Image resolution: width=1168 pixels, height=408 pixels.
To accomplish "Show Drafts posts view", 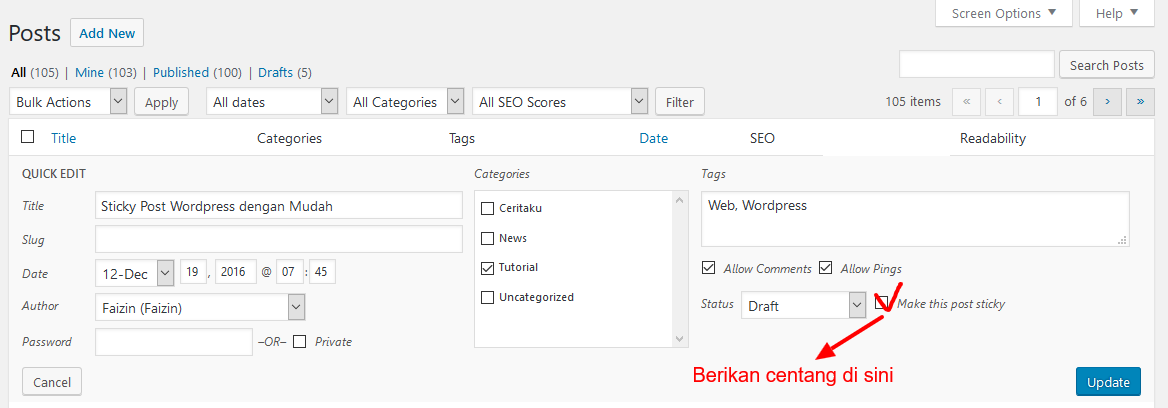I will [x=276, y=72].
